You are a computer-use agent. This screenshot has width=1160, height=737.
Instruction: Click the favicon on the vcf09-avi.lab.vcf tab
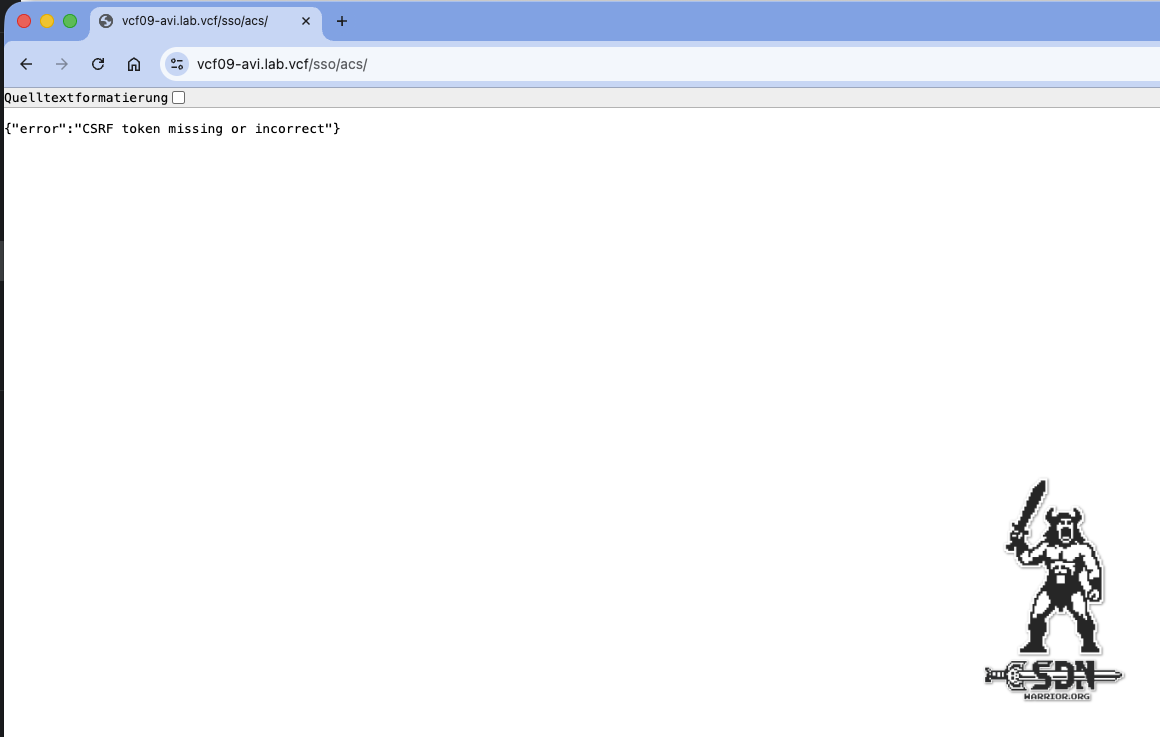106,20
